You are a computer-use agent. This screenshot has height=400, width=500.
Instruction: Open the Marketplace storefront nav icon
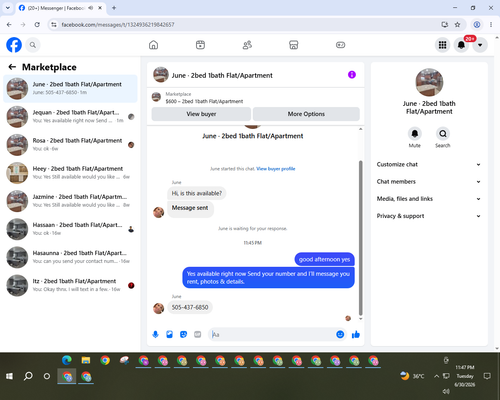point(294,45)
